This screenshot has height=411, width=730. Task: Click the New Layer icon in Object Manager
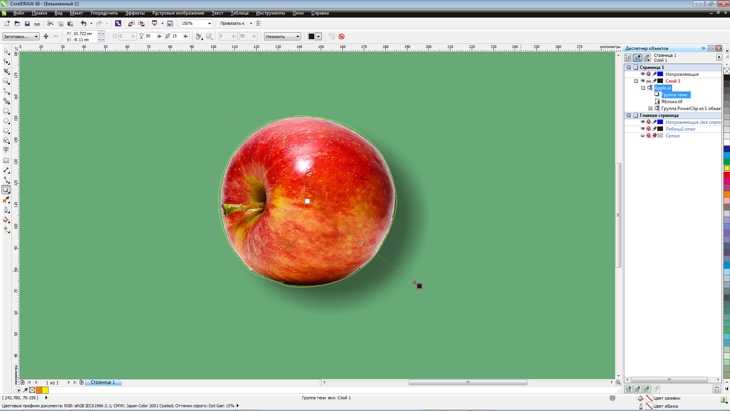click(629, 389)
